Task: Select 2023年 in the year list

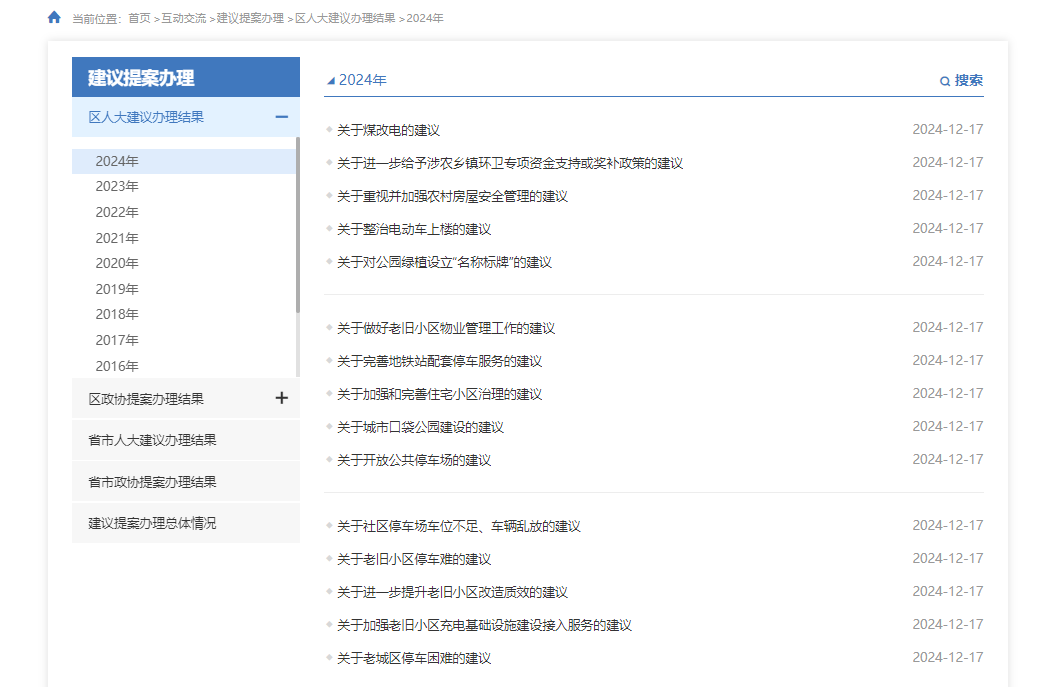Action: (117, 186)
